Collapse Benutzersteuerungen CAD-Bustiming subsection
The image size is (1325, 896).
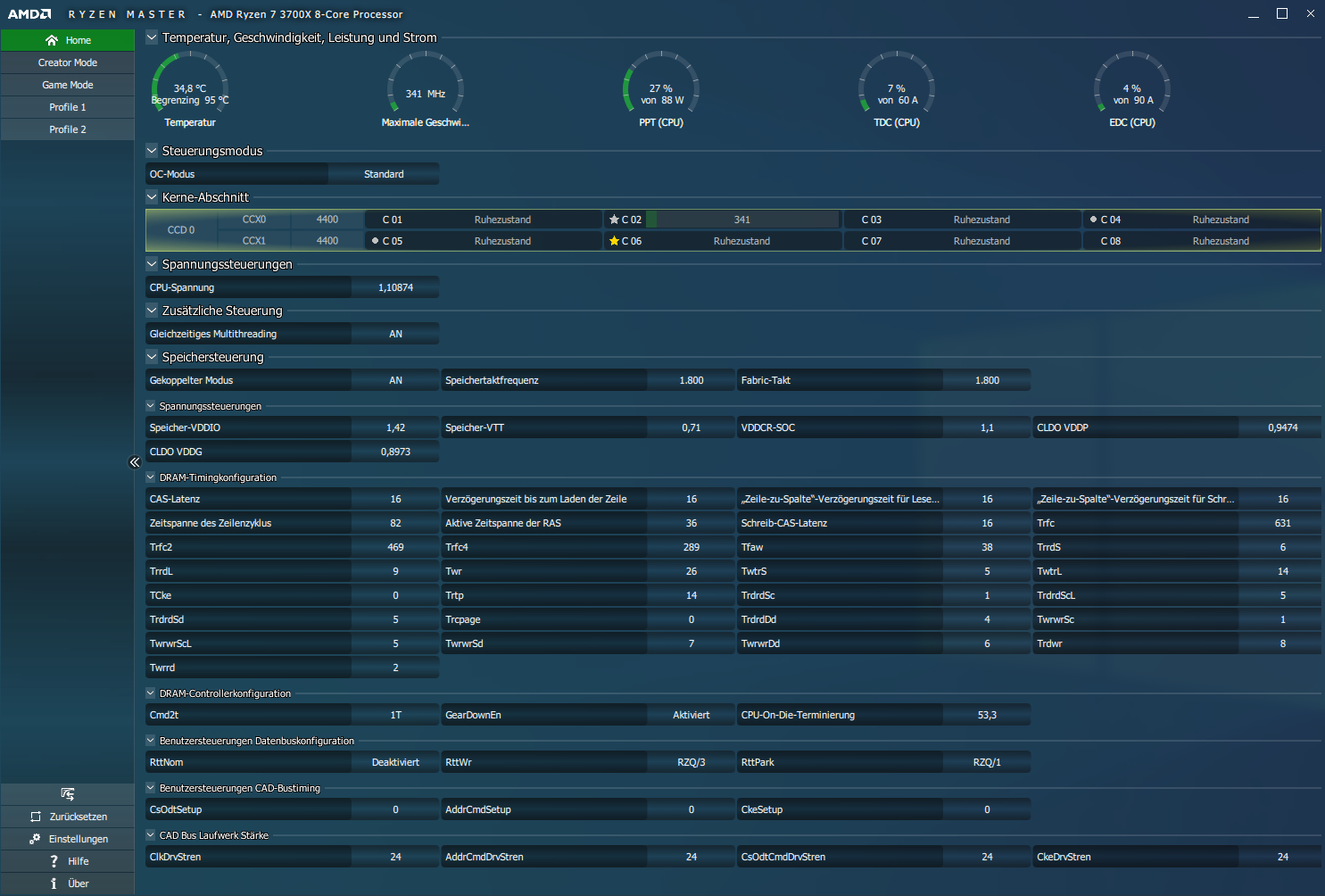pos(151,788)
